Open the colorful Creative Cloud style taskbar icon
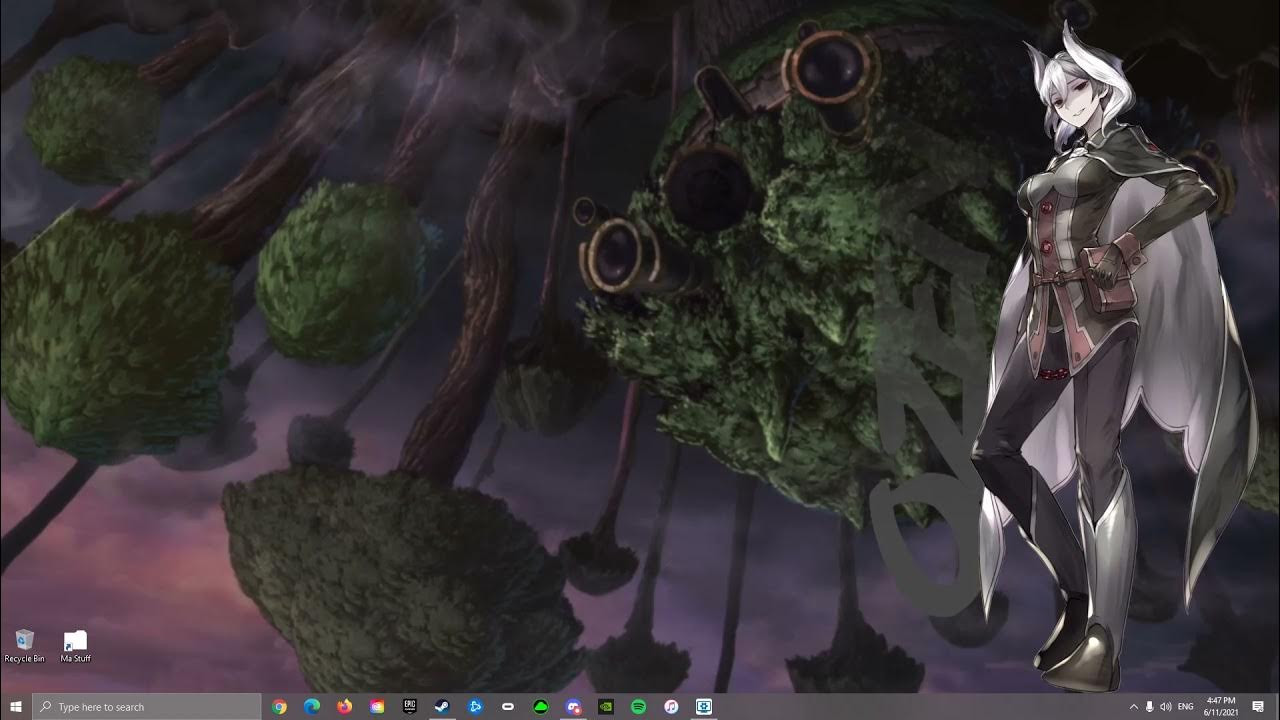This screenshot has height=720, width=1280. (377, 707)
